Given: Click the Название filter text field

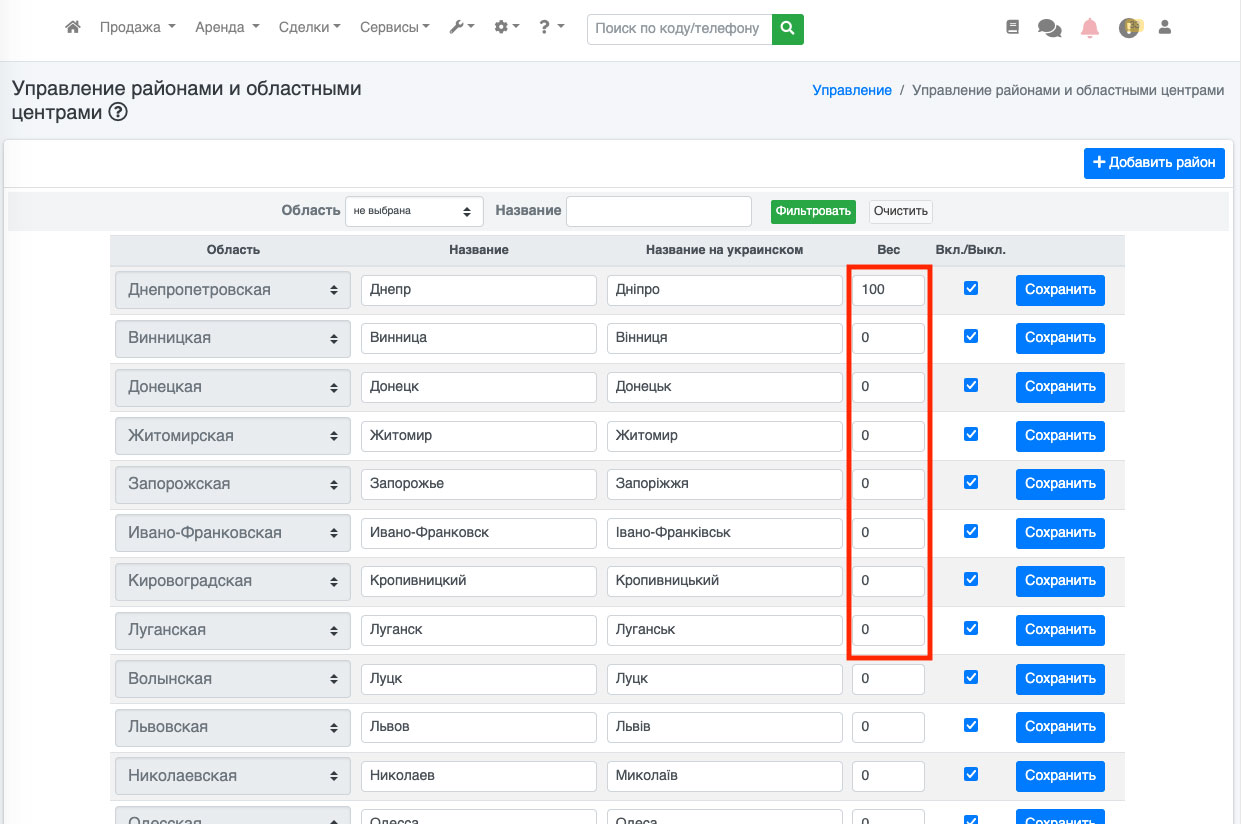Looking at the screenshot, I should point(658,211).
